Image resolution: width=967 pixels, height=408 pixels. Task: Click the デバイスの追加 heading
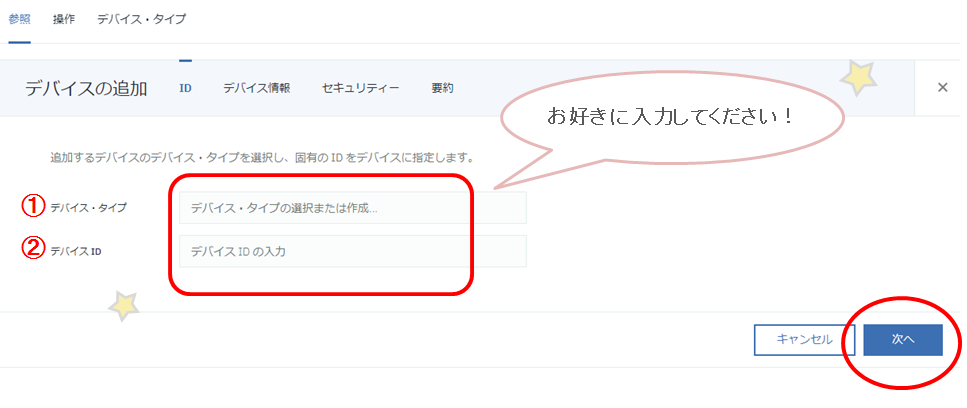click(86, 88)
